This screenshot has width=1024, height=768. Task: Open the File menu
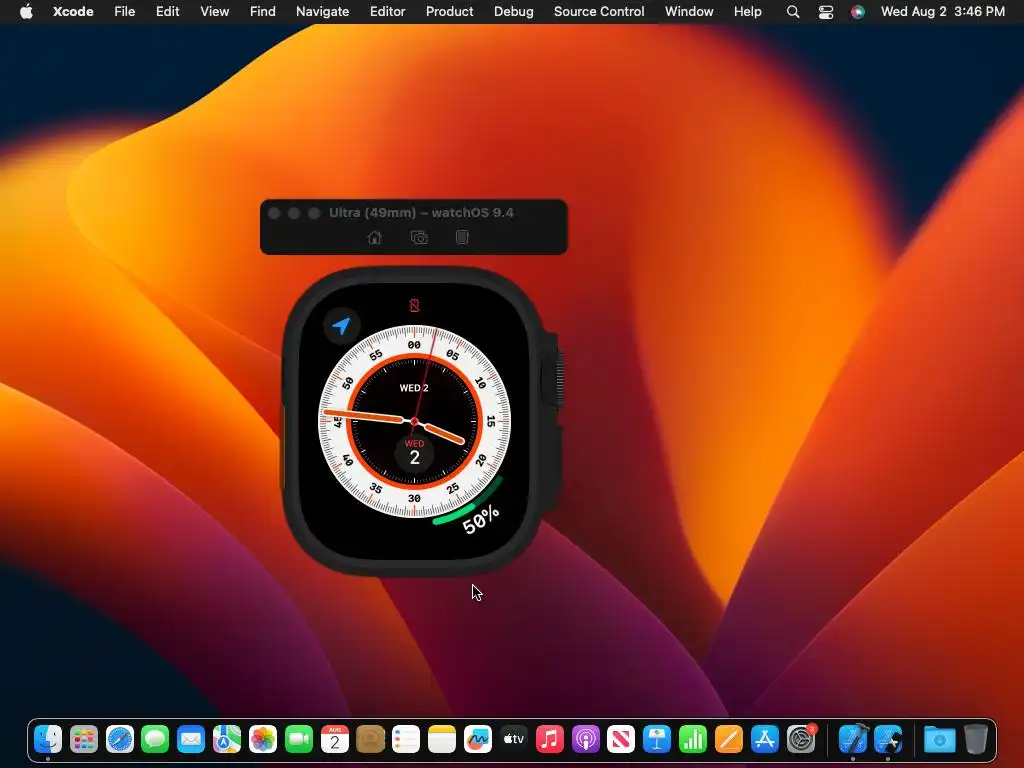pos(124,12)
